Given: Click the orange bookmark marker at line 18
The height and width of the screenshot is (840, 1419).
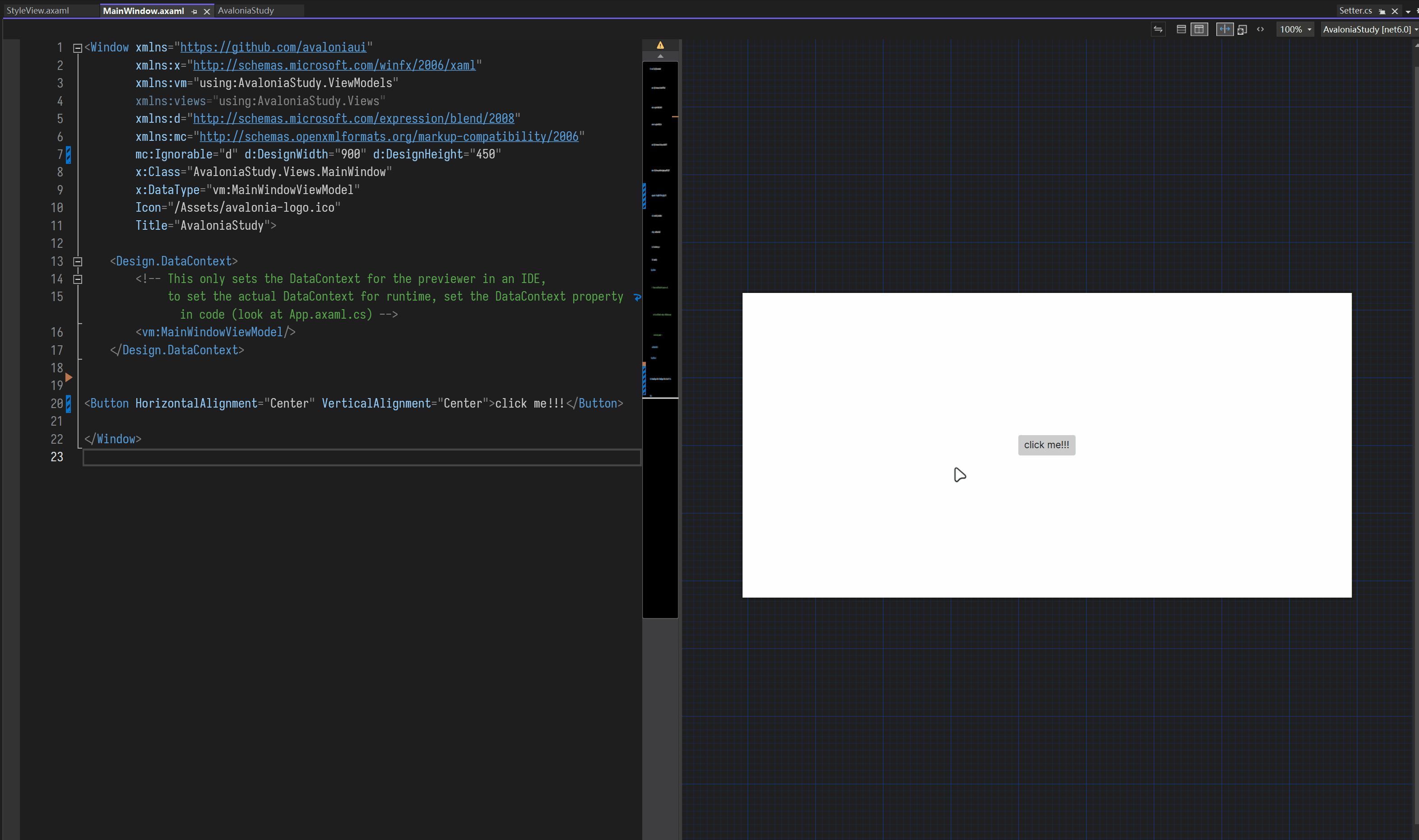Looking at the screenshot, I should click(69, 377).
